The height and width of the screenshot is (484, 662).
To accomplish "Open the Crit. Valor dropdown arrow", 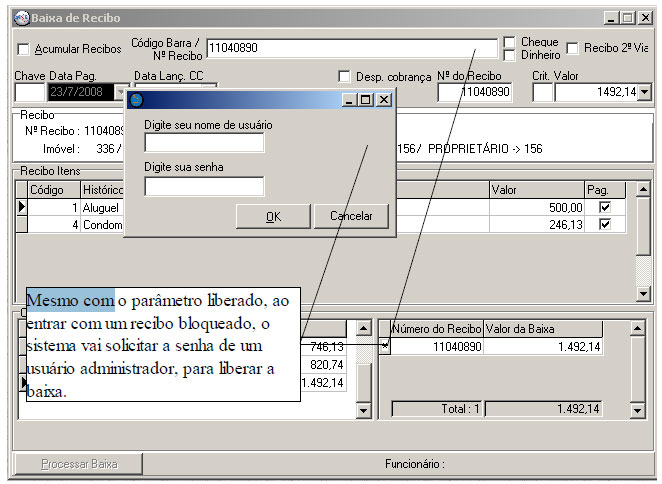I will tap(644, 92).
